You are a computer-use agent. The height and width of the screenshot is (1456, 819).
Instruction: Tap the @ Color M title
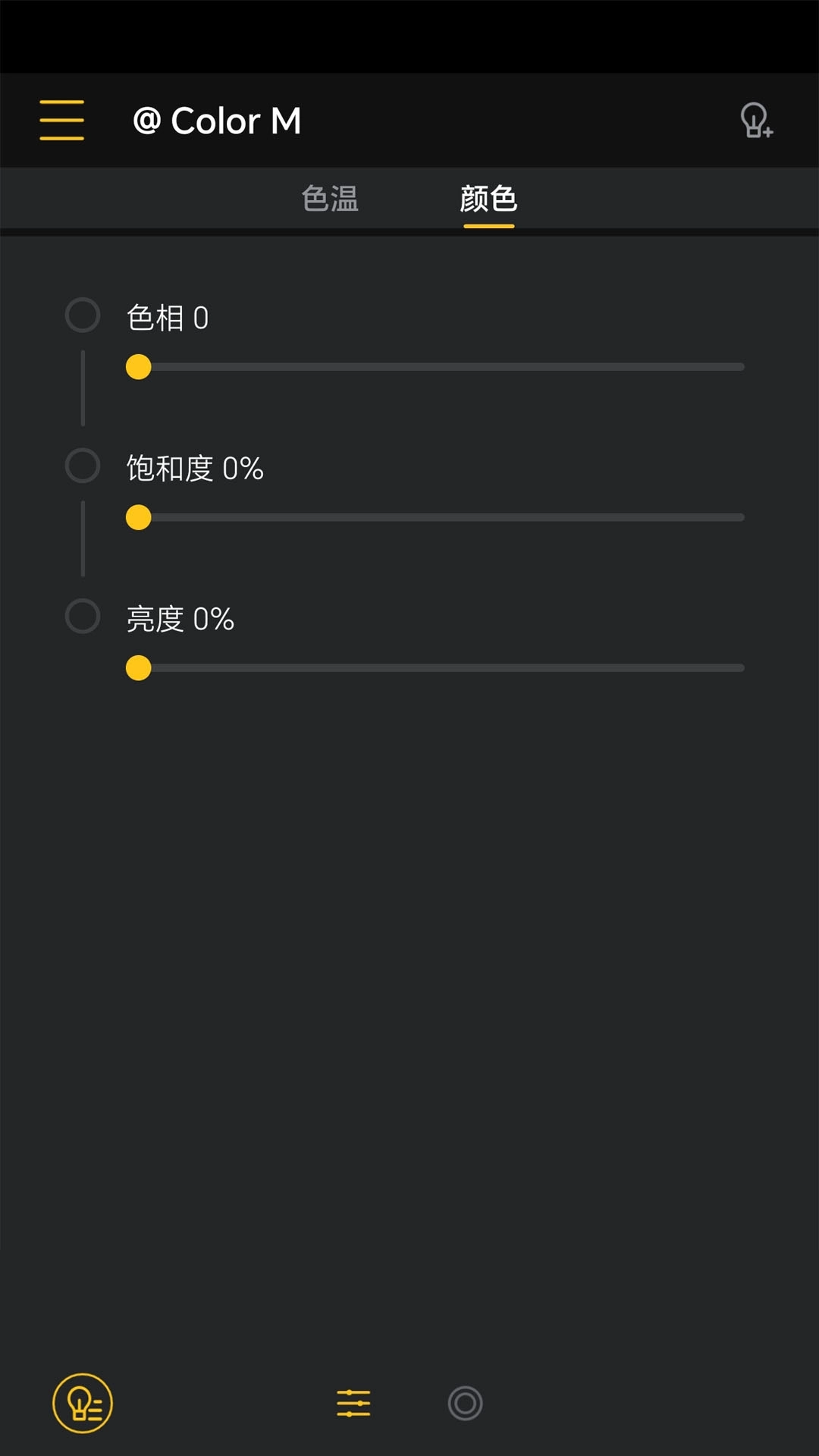coord(218,120)
